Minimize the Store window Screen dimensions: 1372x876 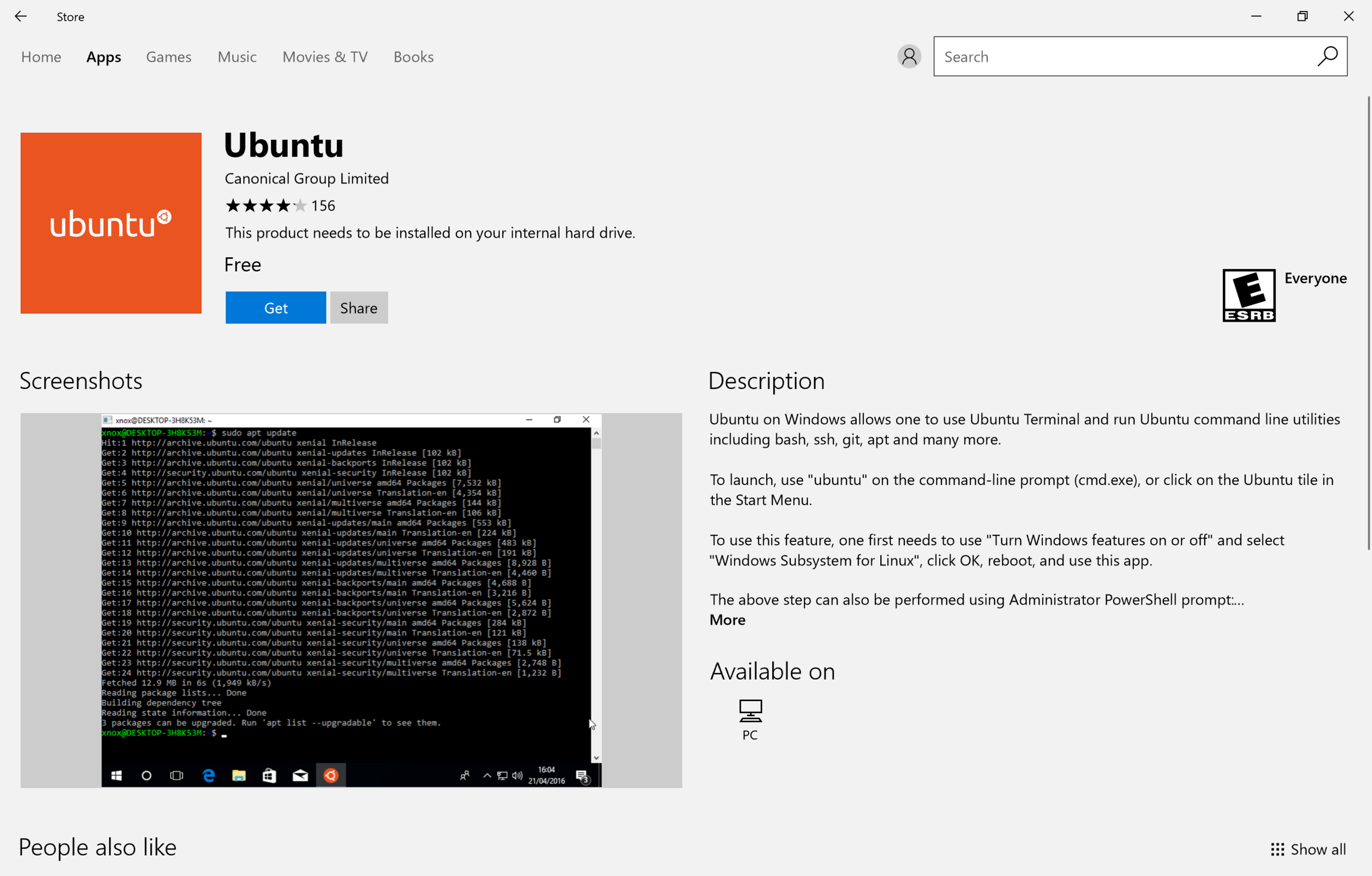1256,16
